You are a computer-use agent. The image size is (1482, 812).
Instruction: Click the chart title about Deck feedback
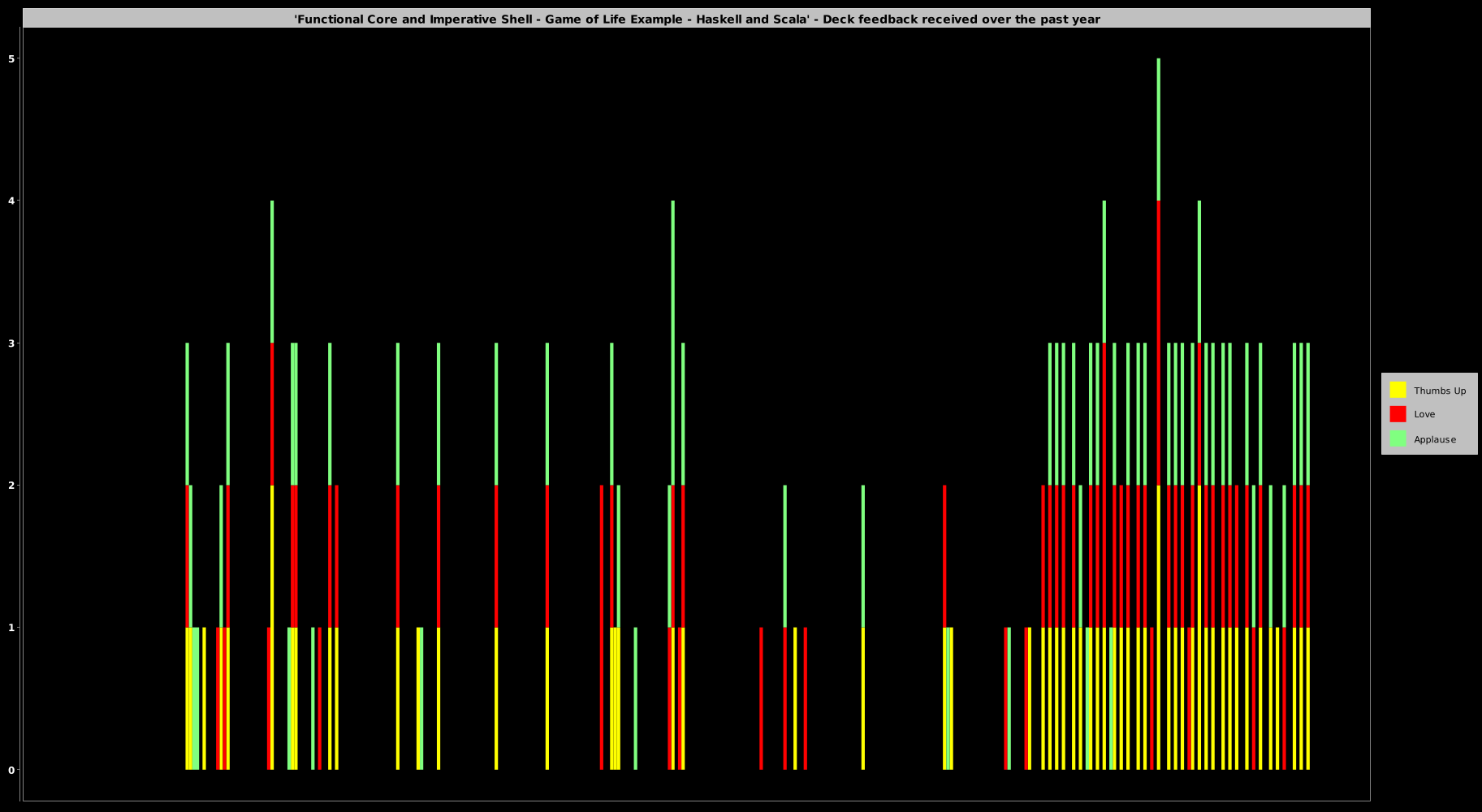pos(697,19)
